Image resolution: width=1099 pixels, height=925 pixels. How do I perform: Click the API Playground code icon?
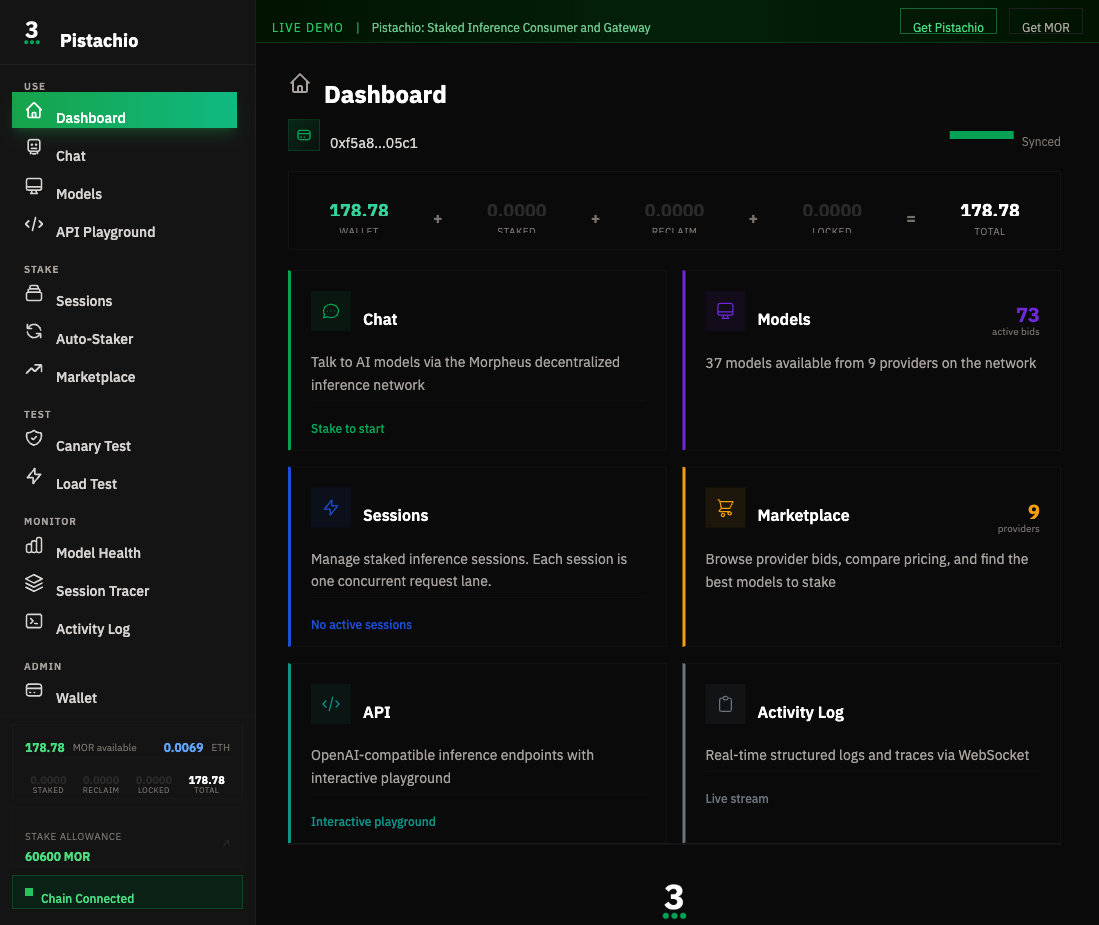click(x=34, y=224)
